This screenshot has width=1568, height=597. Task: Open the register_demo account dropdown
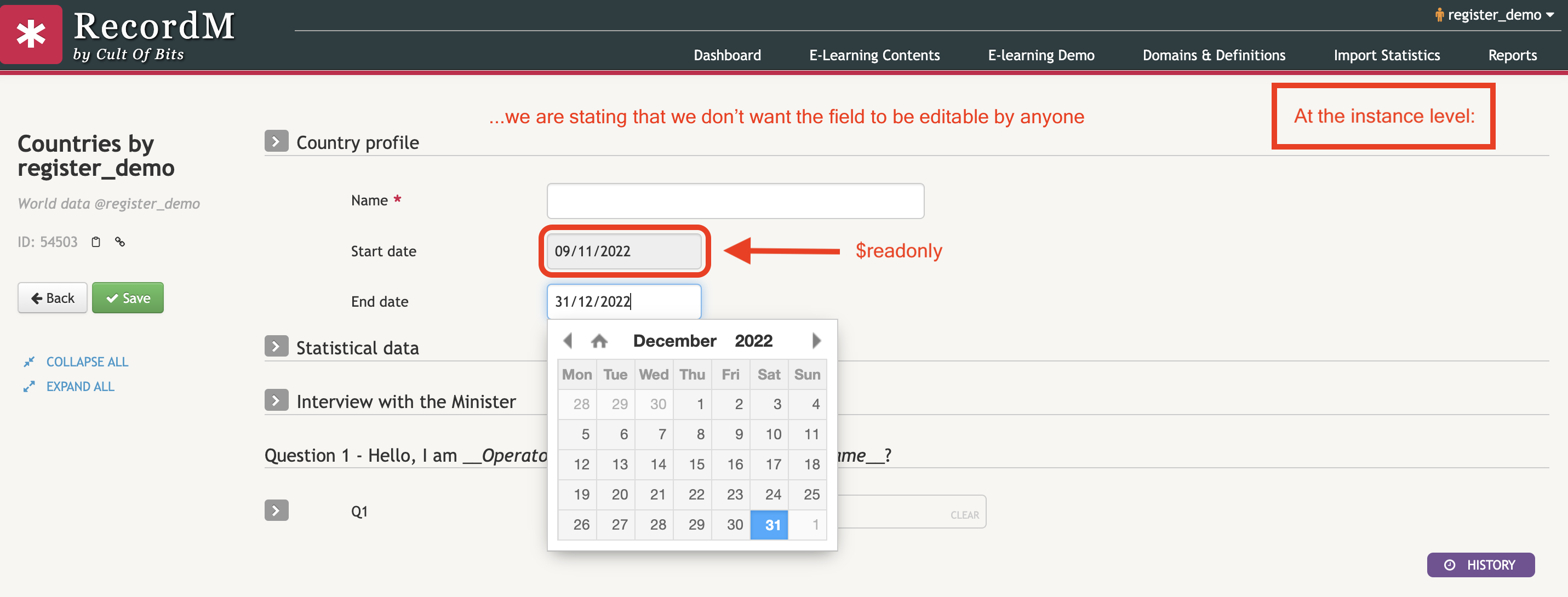click(1497, 14)
